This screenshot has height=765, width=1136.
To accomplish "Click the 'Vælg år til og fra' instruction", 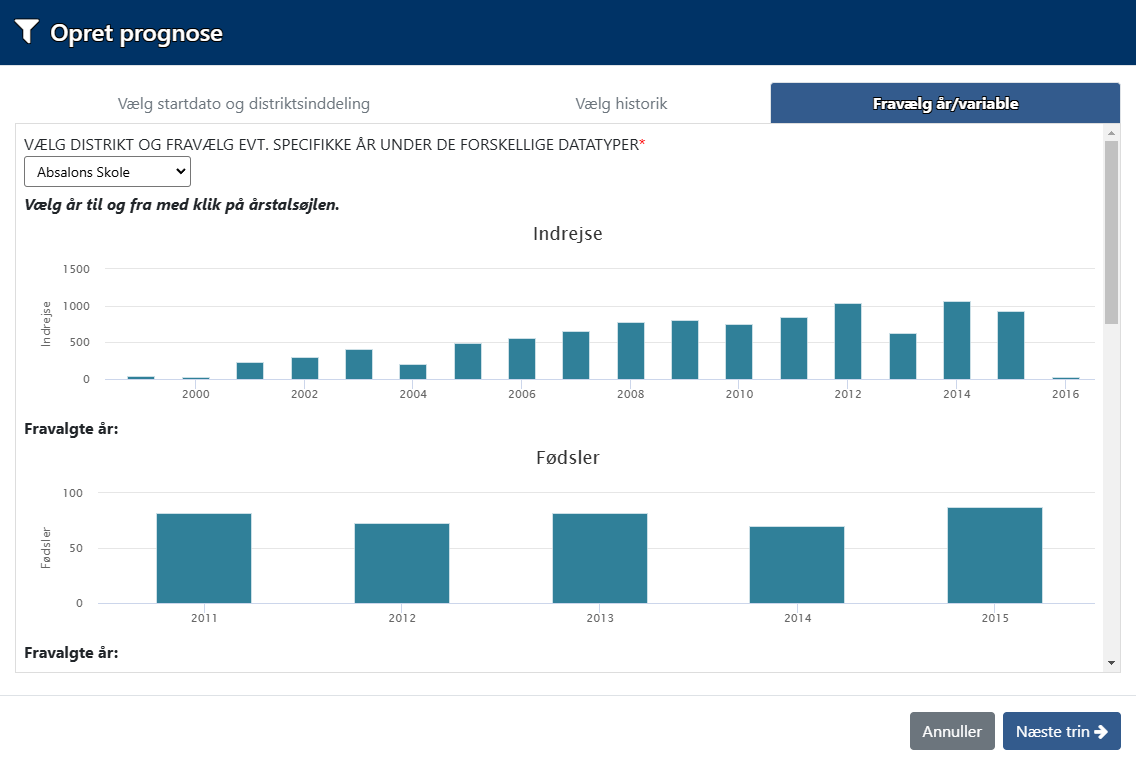I will (x=182, y=204).
